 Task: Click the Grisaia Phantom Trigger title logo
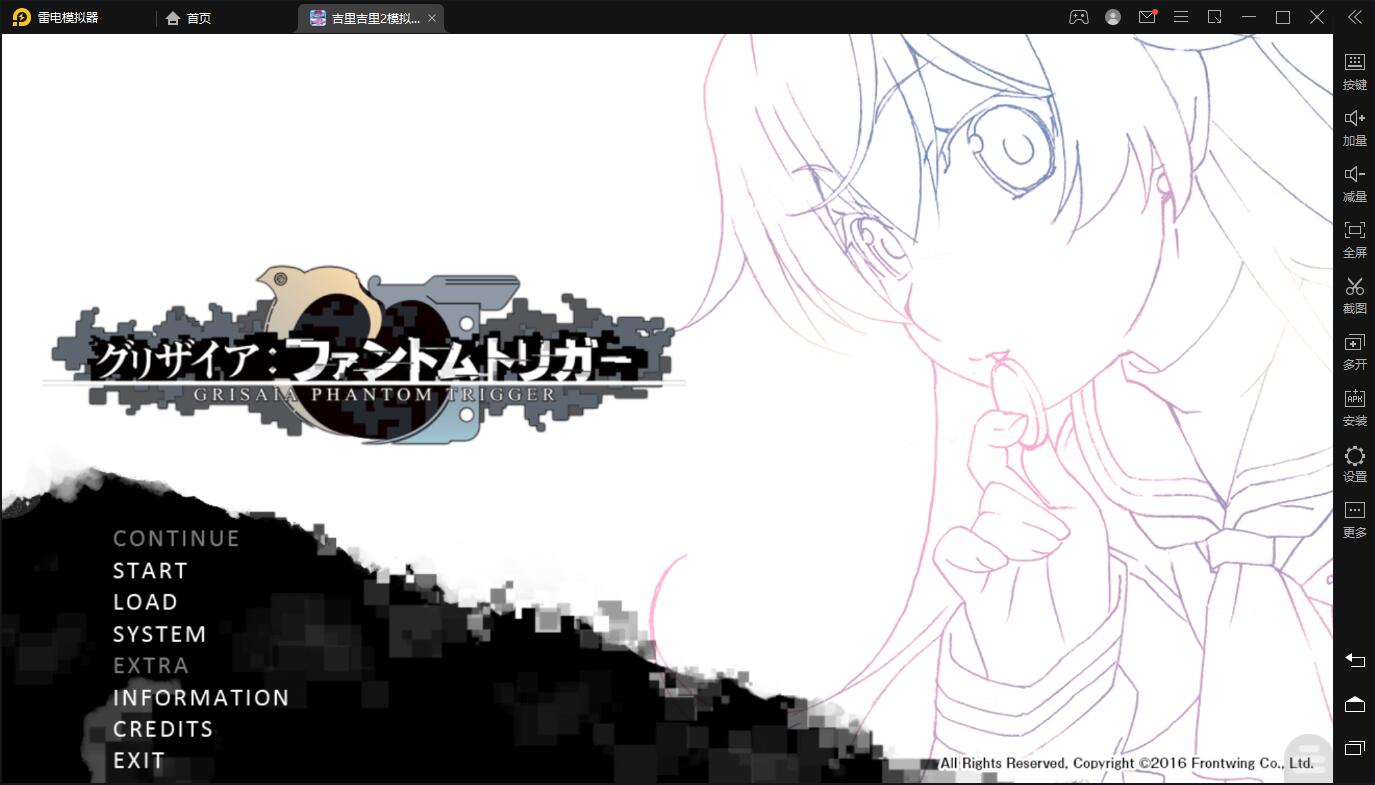tap(363, 354)
